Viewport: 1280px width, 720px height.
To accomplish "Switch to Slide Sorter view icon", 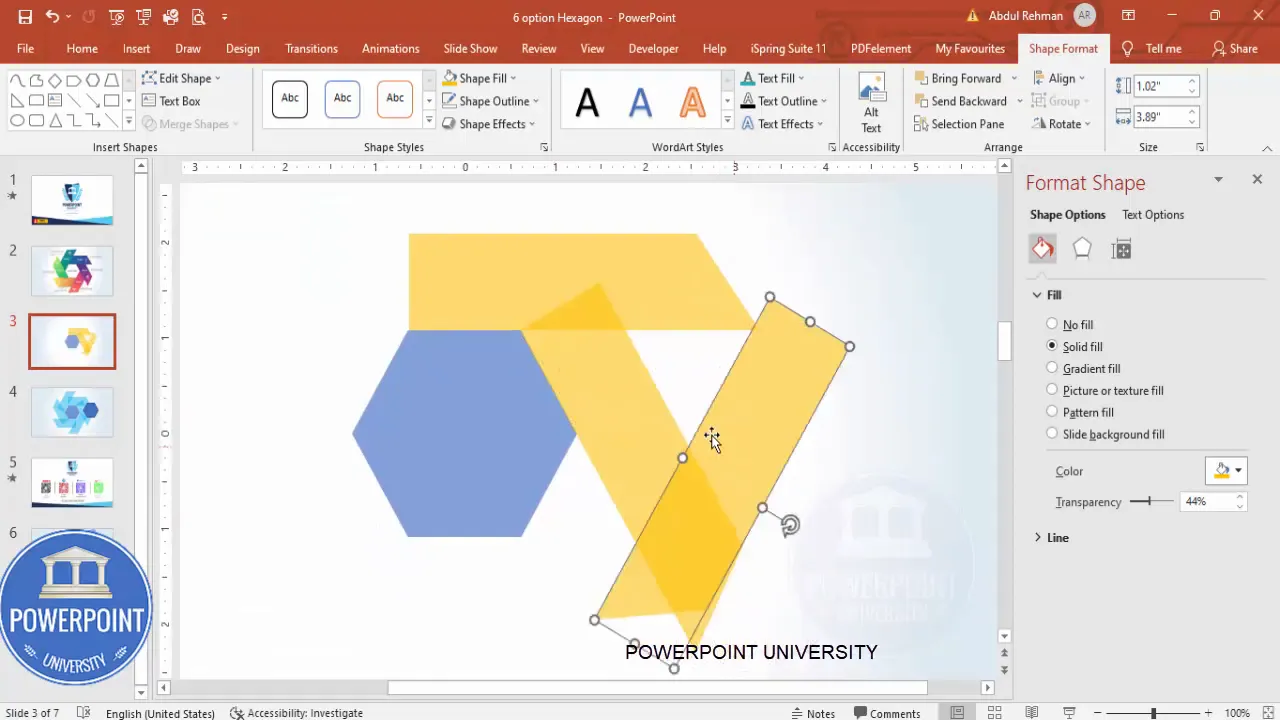I will pyautogui.click(x=995, y=713).
